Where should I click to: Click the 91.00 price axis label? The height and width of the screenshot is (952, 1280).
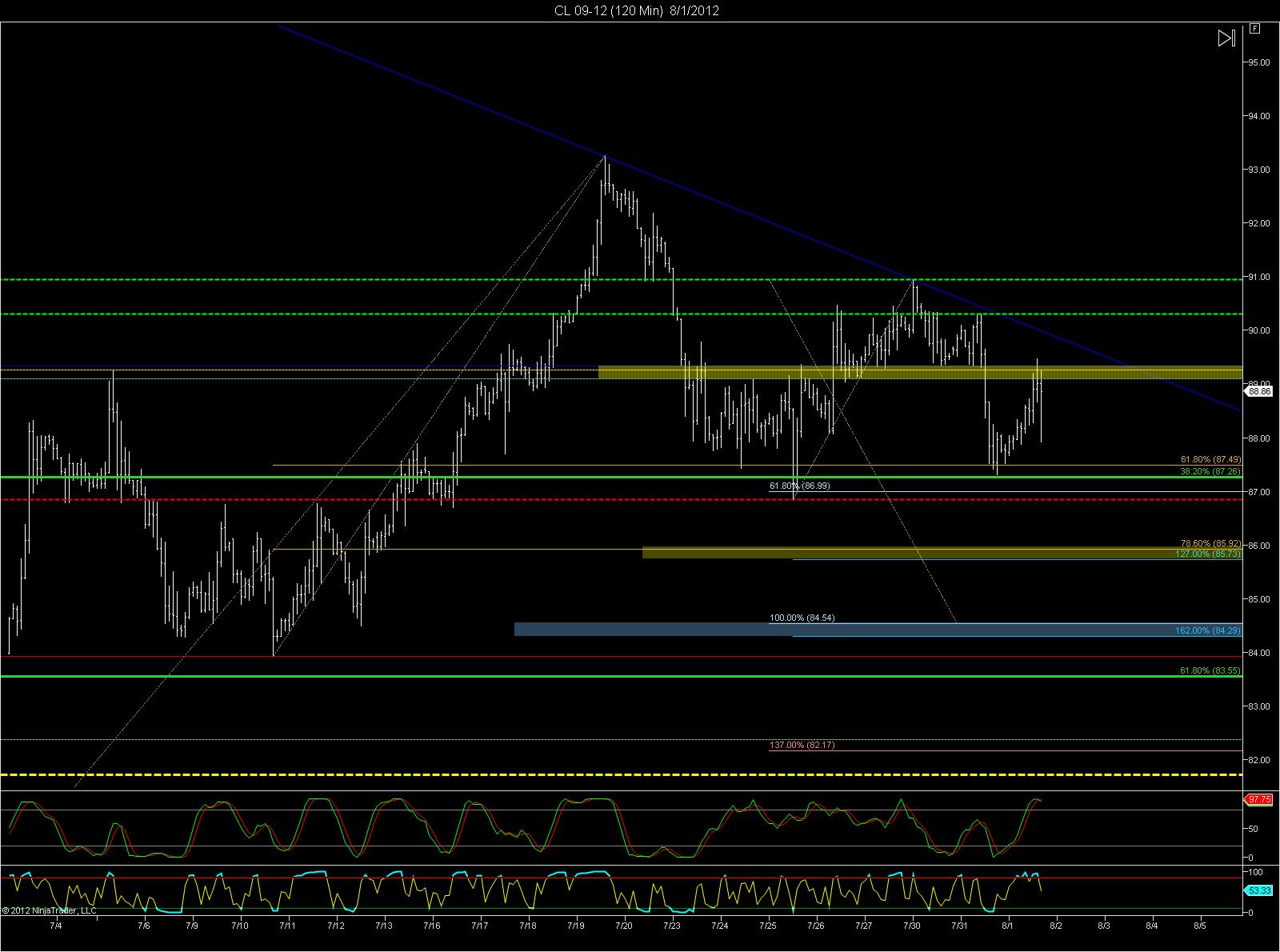pyautogui.click(x=1259, y=277)
